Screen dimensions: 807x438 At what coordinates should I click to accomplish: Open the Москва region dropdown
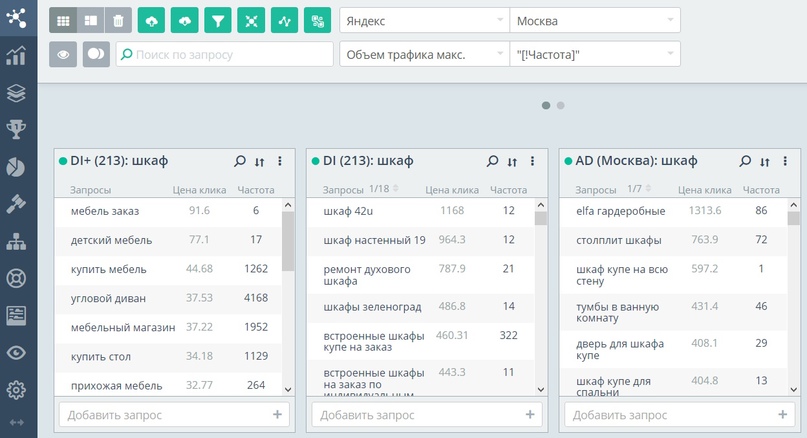595,21
